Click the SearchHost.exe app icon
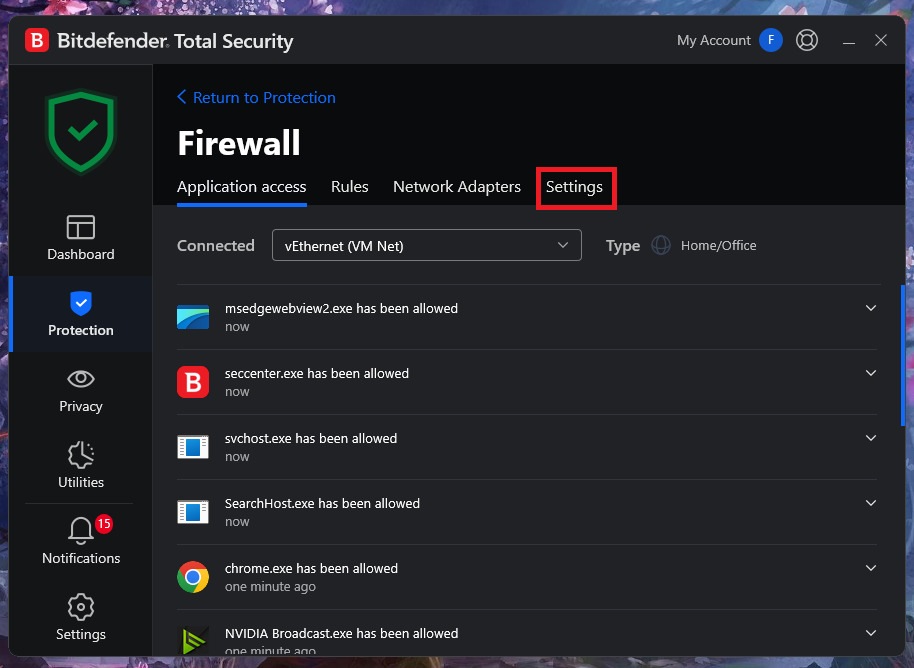This screenshot has width=914, height=668. [x=193, y=512]
